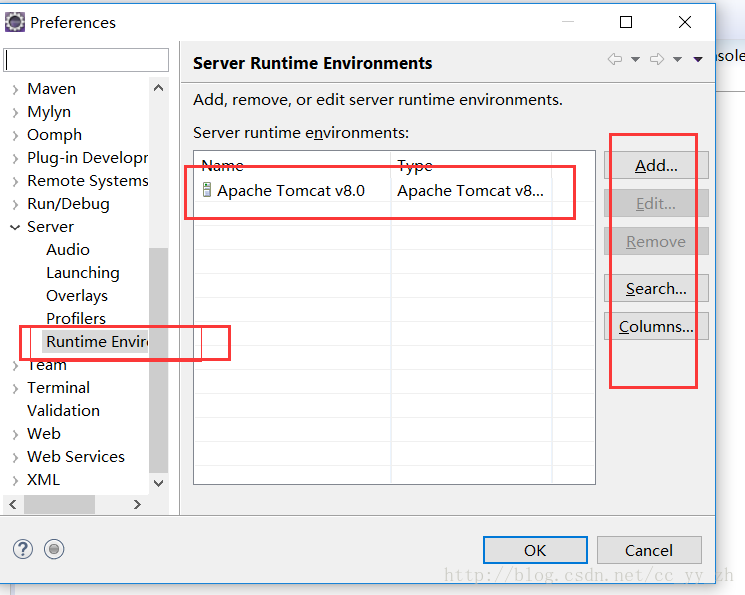
Task: Click tree horizontal scrollbar left arrow
Action: tap(13, 504)
